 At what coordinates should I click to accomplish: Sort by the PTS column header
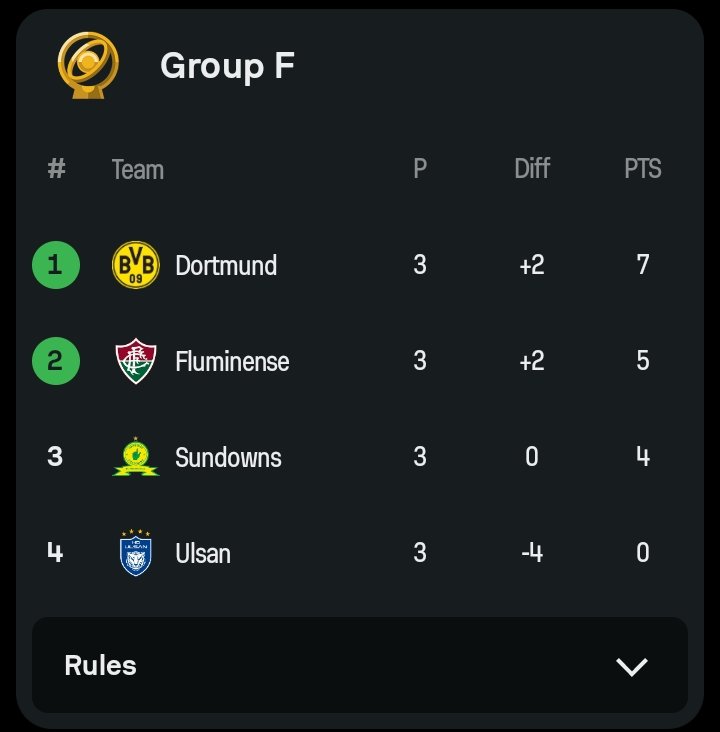(643, 169)
